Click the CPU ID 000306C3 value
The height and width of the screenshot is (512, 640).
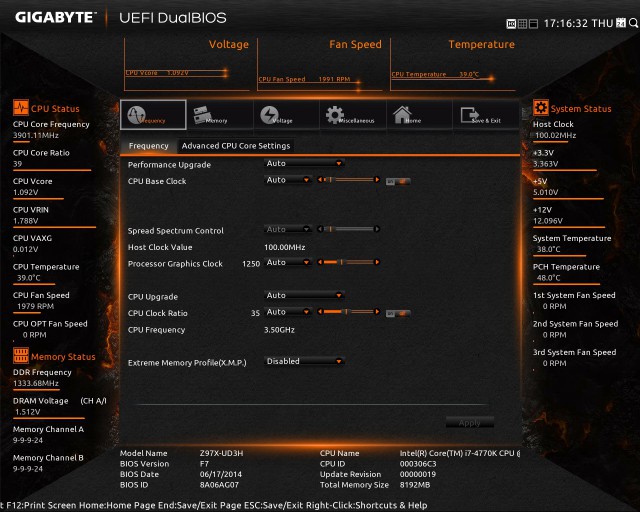tap(418, 464)
